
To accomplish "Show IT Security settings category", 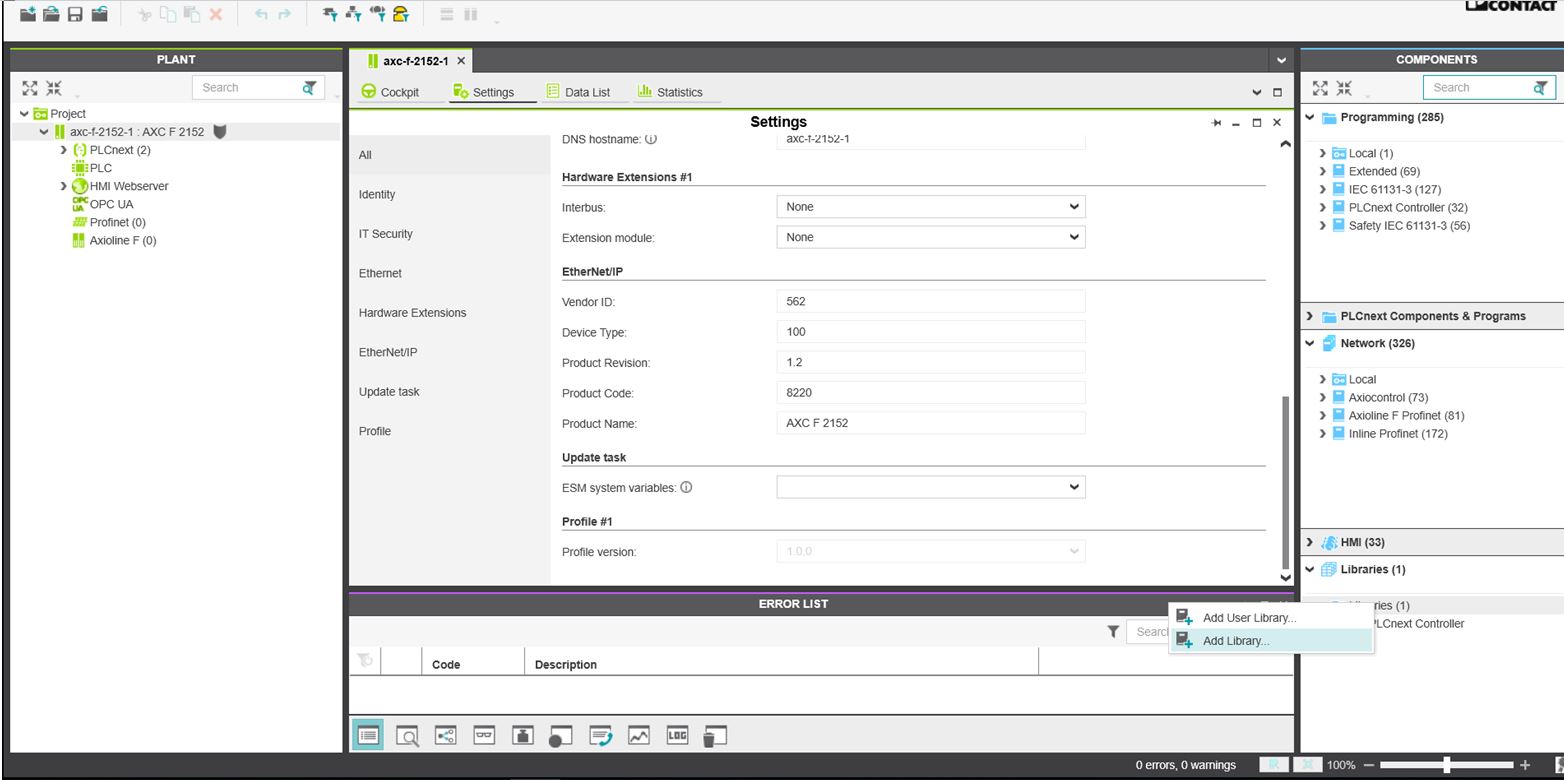I will click(386, 234).
